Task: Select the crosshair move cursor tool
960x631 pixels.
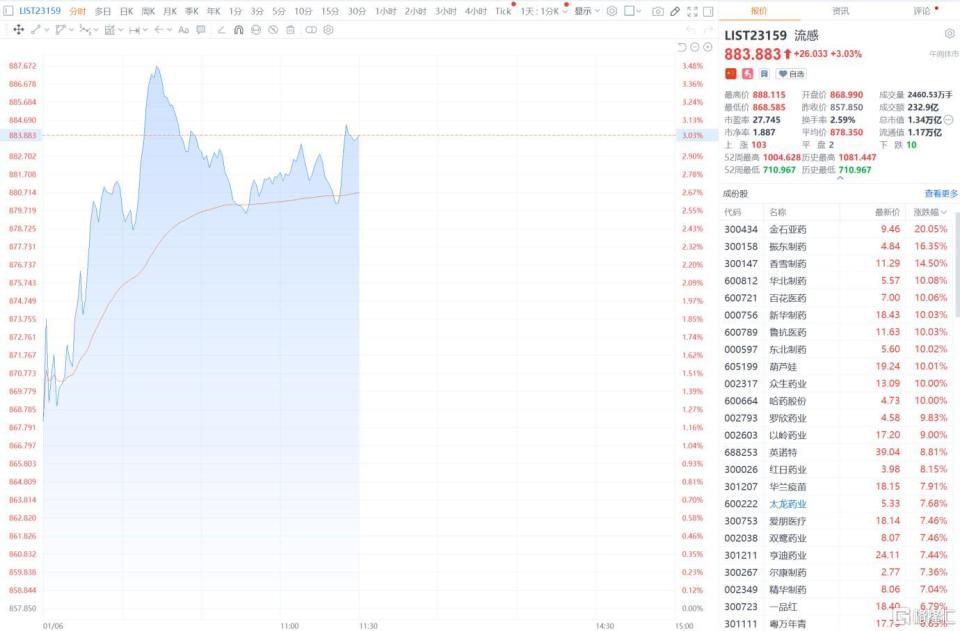Action: tap(18, 29)
